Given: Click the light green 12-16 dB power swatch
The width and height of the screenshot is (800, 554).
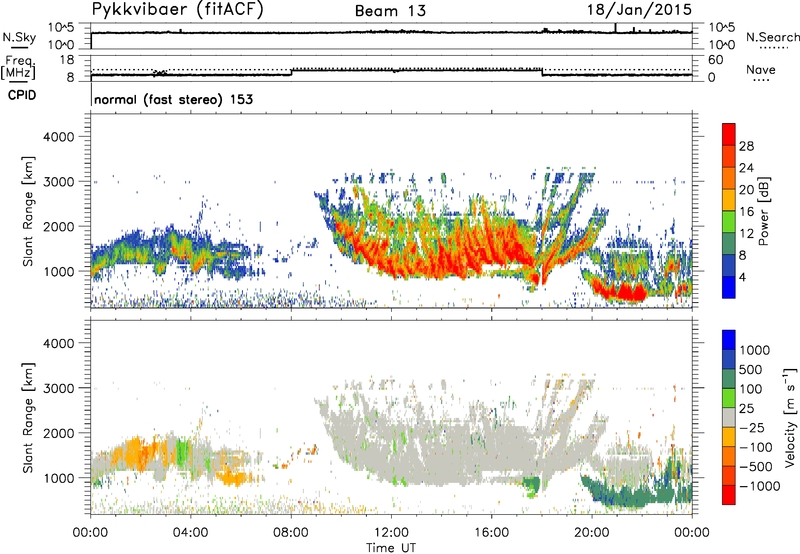Looking at the screenshot, I should pos(729,221).
